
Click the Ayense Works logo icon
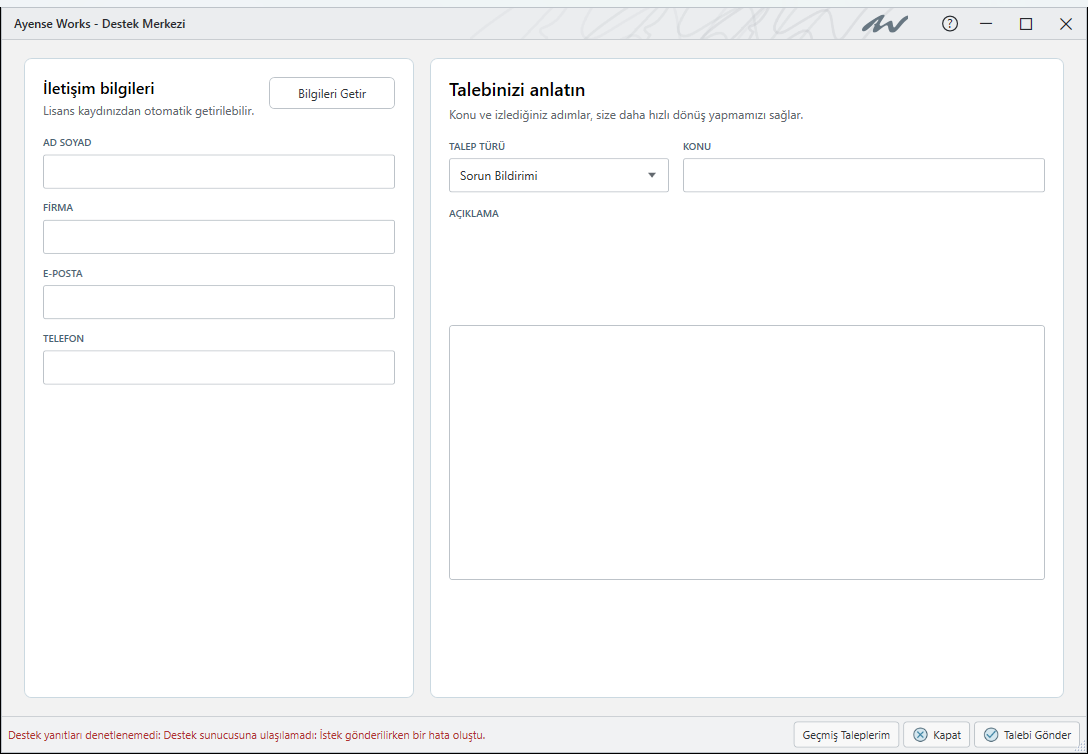click(885, 24)
